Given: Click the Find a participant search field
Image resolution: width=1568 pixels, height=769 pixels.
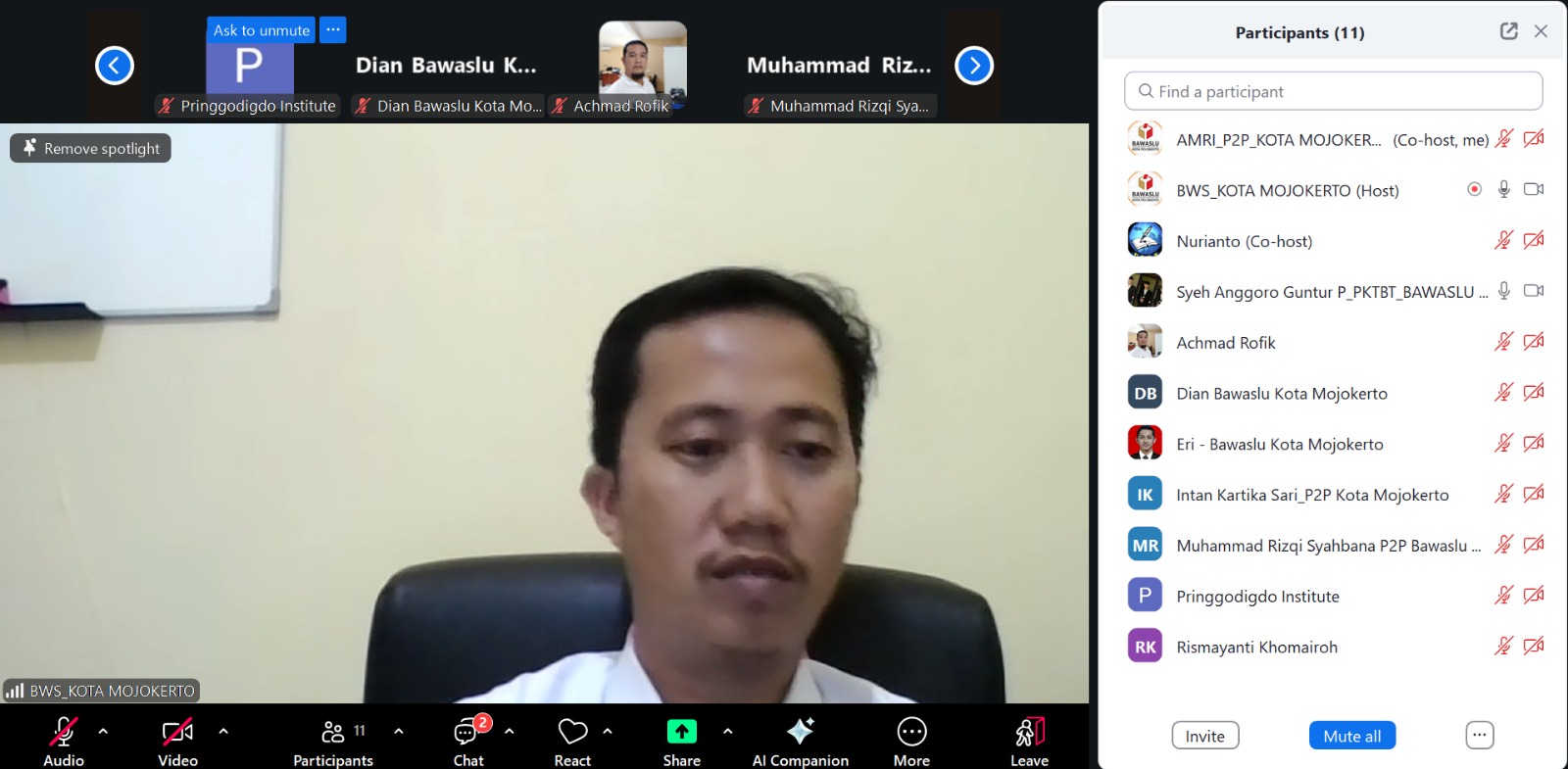Looking at the screenshot, I should pyautogui.click(x=1333, y=91).
